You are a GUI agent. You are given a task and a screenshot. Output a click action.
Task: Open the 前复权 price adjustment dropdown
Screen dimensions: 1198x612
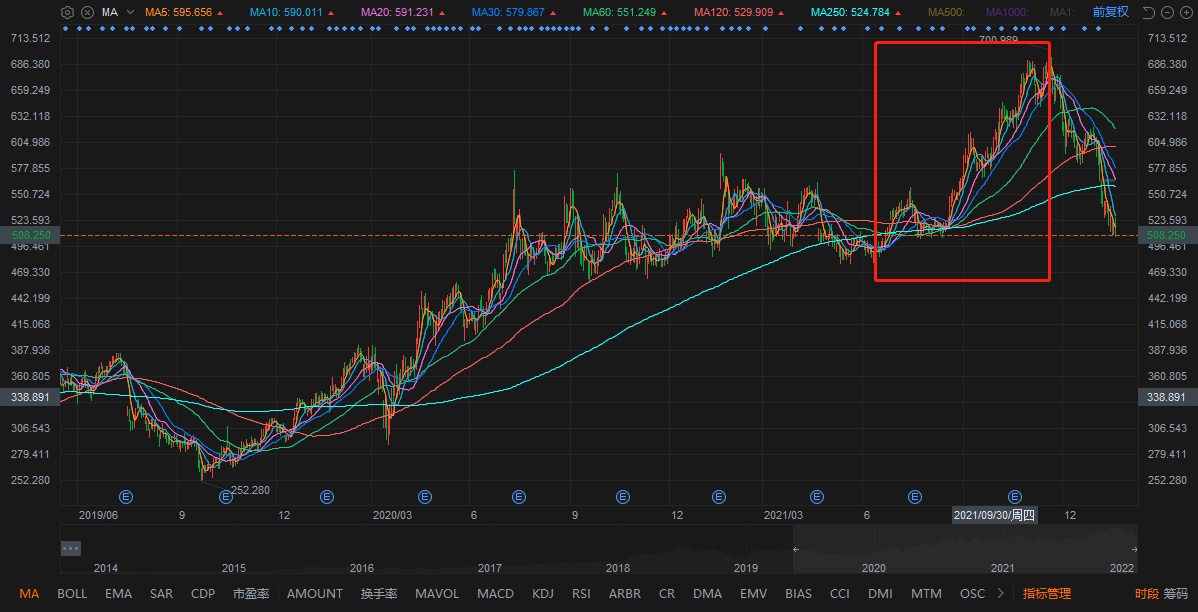tap(1110, 12)
